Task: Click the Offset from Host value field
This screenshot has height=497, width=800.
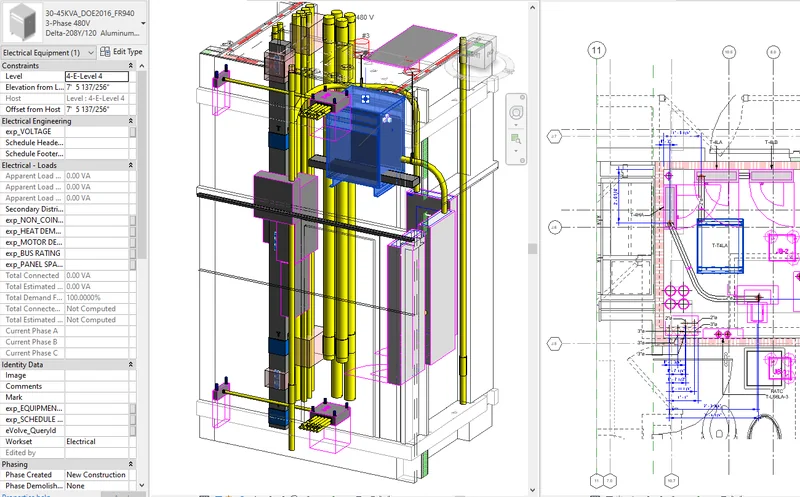Action: (x=97, y=109)
